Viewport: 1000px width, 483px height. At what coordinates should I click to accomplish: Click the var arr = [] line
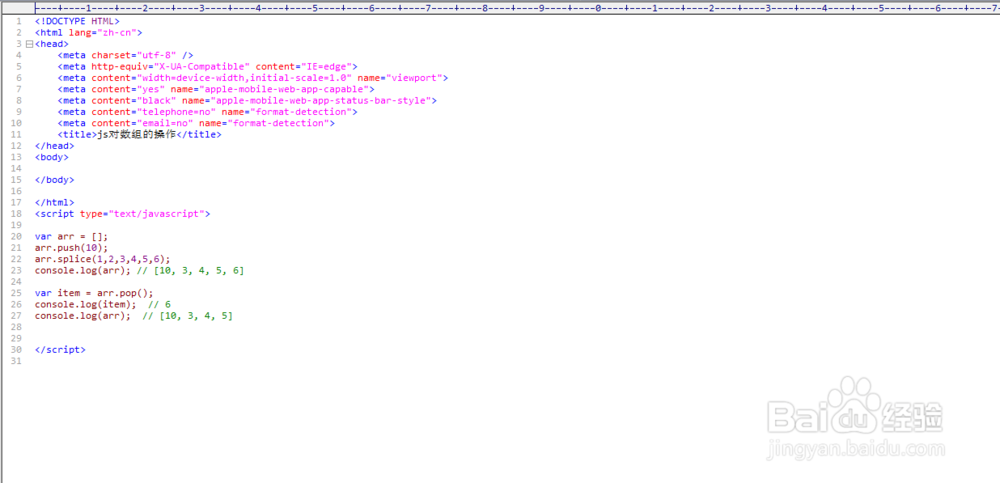[71, 237]
